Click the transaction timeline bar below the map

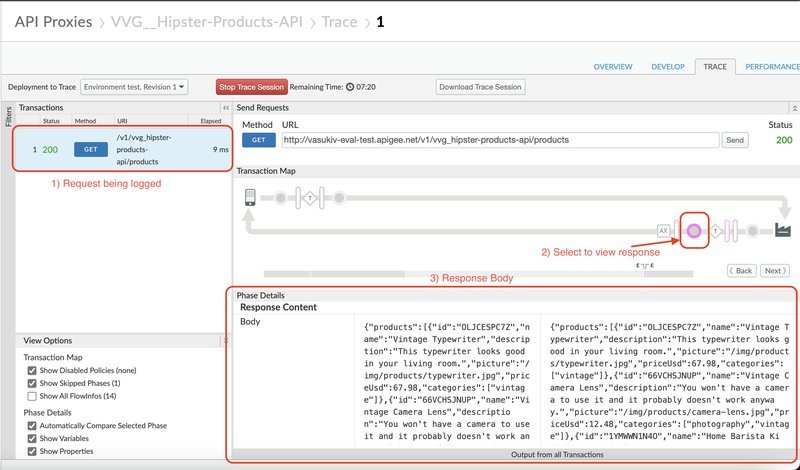point(478,274)
